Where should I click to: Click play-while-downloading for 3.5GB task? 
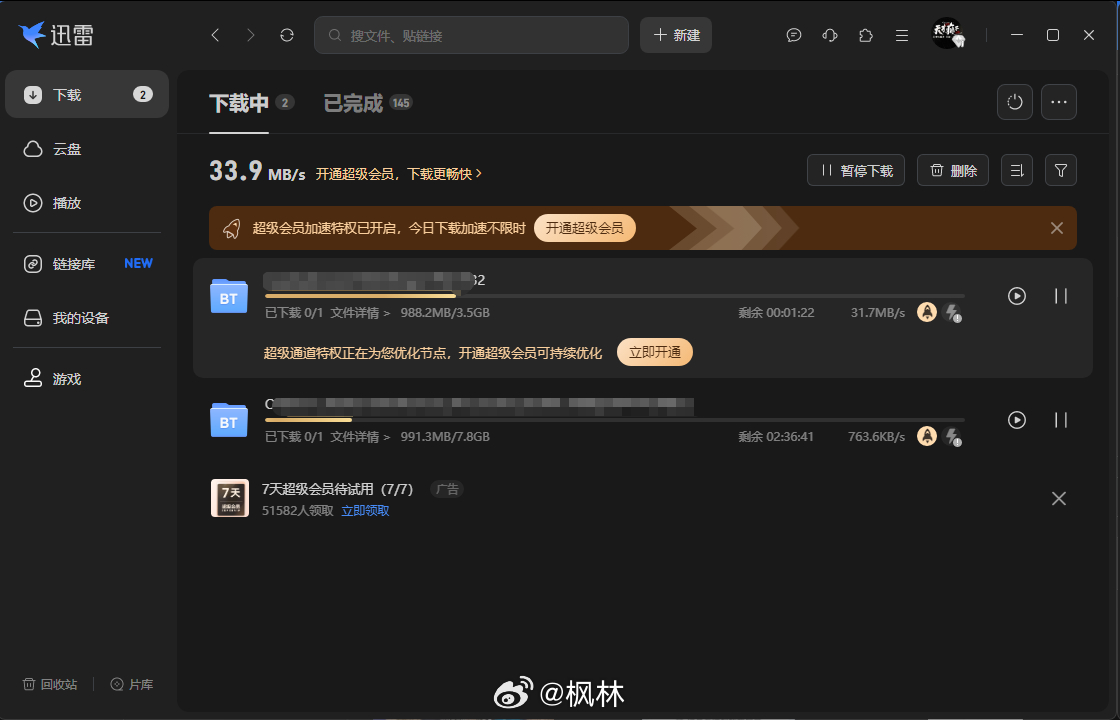click(x=1016, y=296)
